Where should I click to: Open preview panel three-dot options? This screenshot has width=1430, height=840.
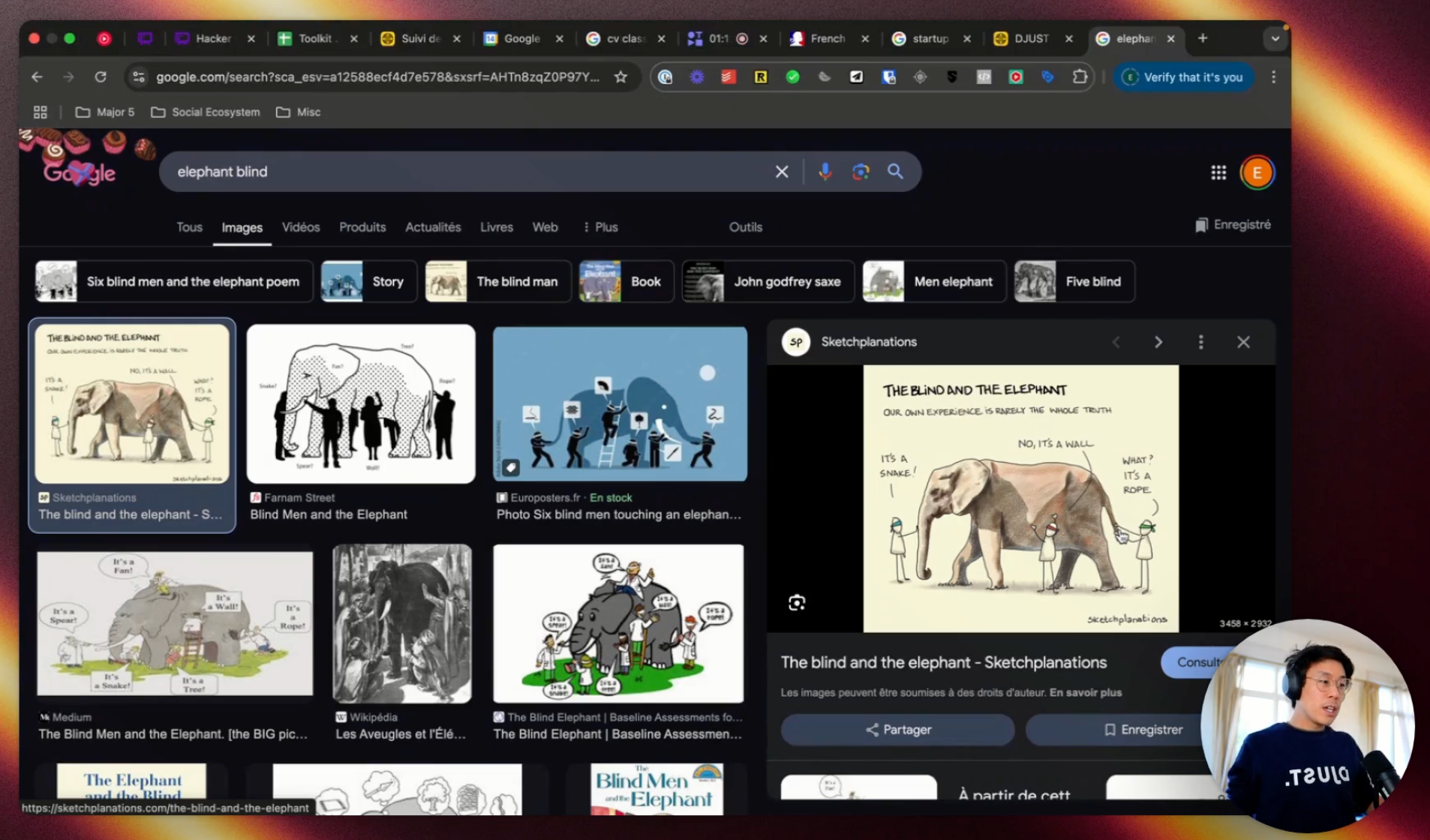click(1200, 342)
